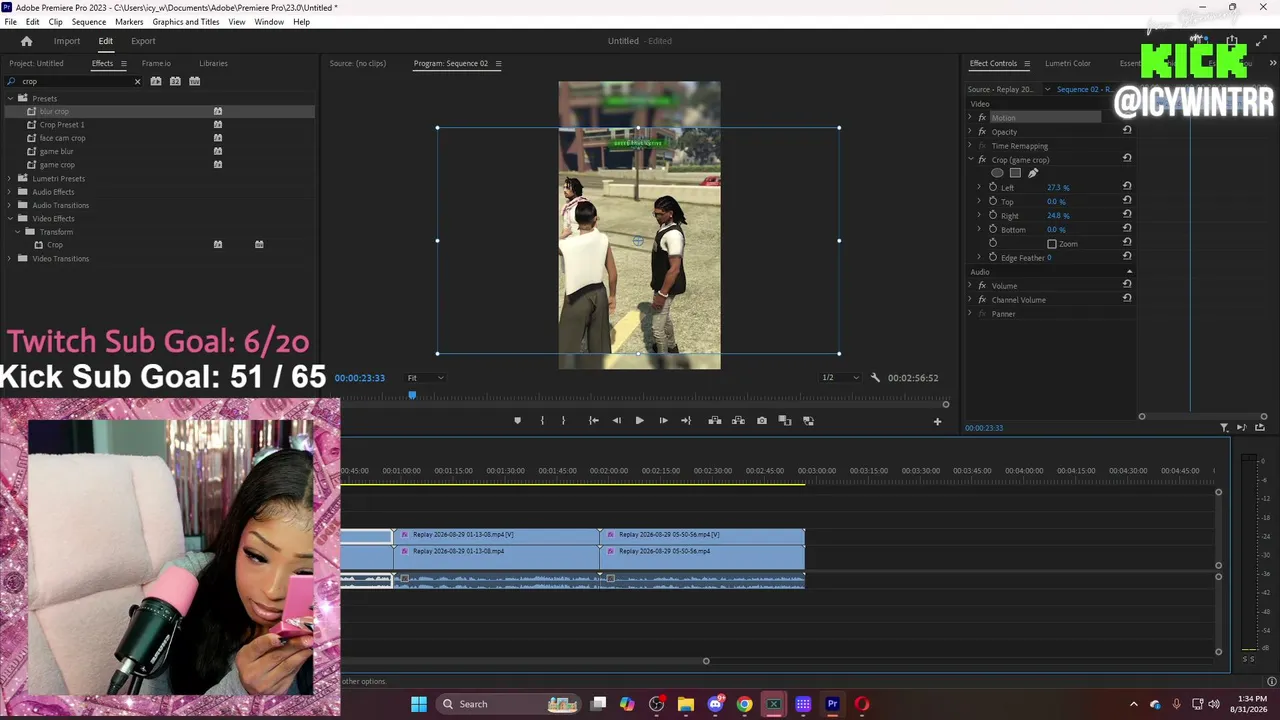Click the Lift button
Viewport: 1280px width, 720px height.
(x=714, y=421)
